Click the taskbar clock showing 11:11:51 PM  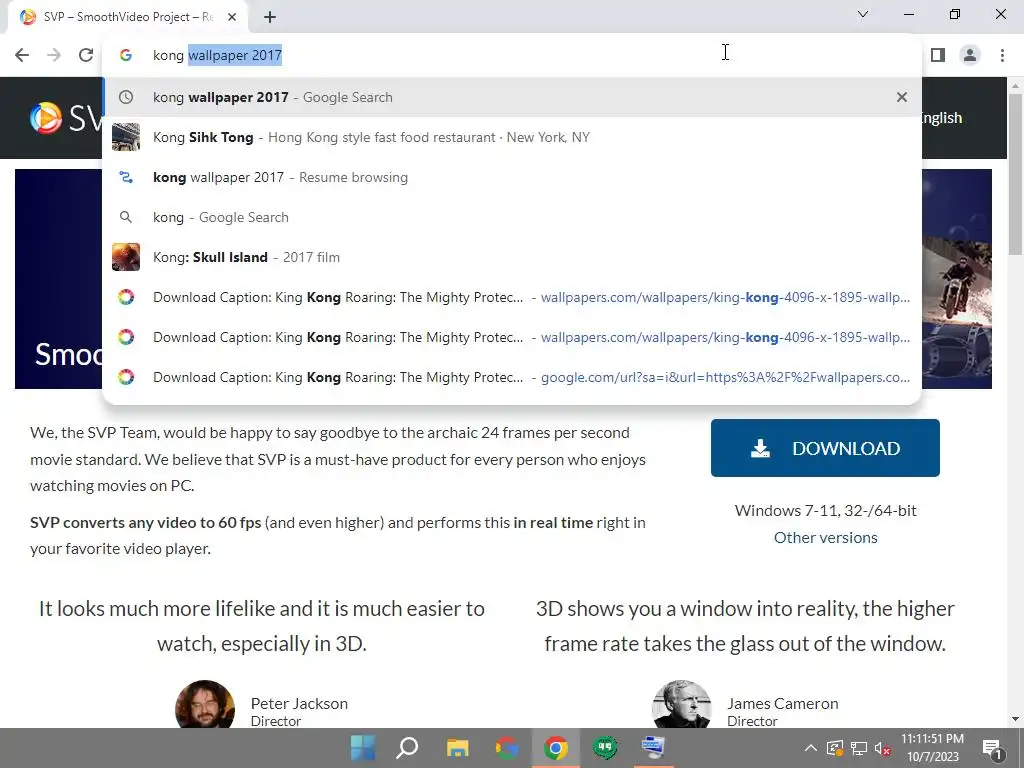933,748
